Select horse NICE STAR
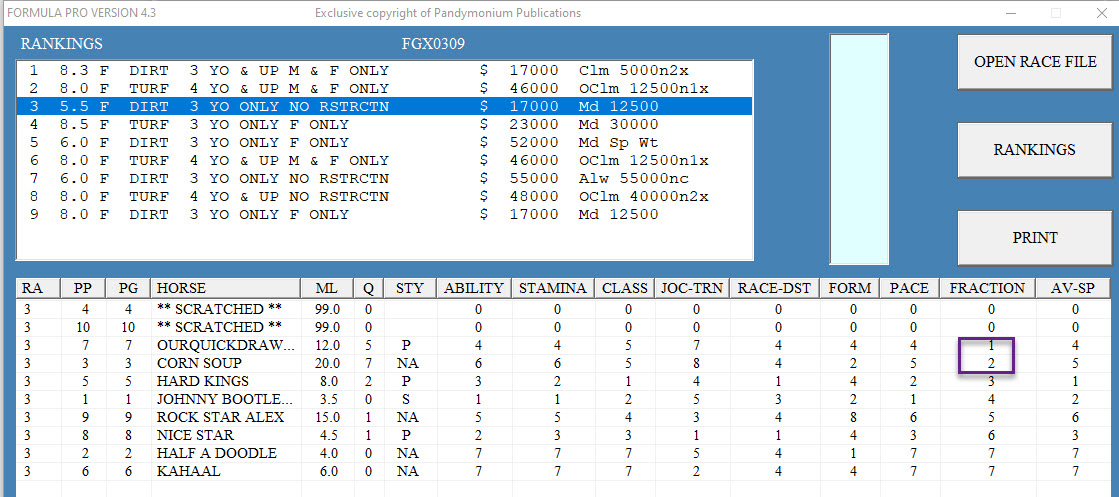 tap(195, 435)
